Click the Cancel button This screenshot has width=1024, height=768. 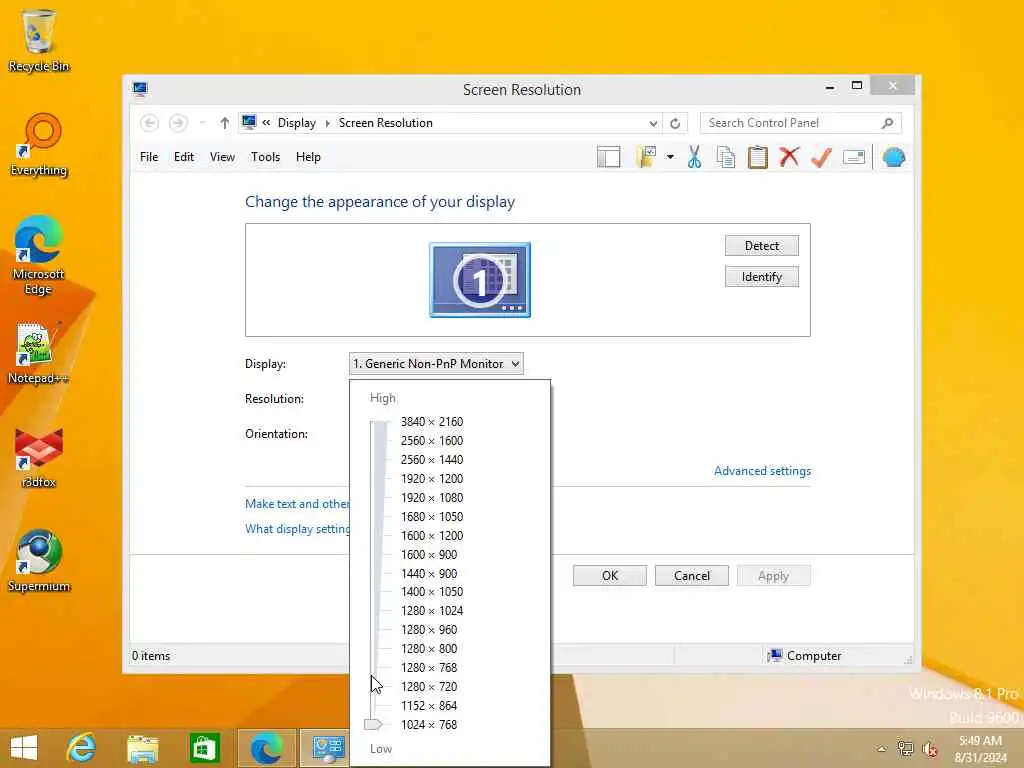point(692,575)
